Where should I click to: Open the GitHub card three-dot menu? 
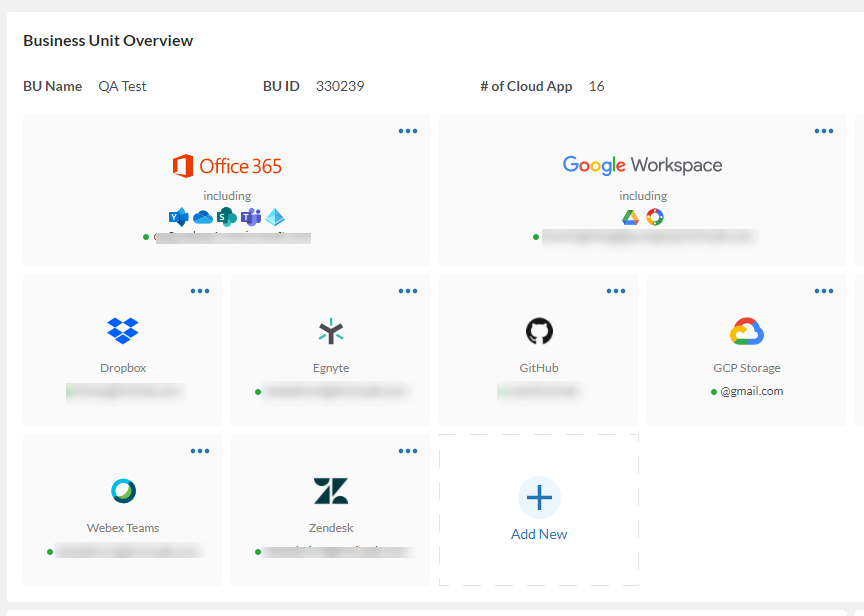(616, 291)
